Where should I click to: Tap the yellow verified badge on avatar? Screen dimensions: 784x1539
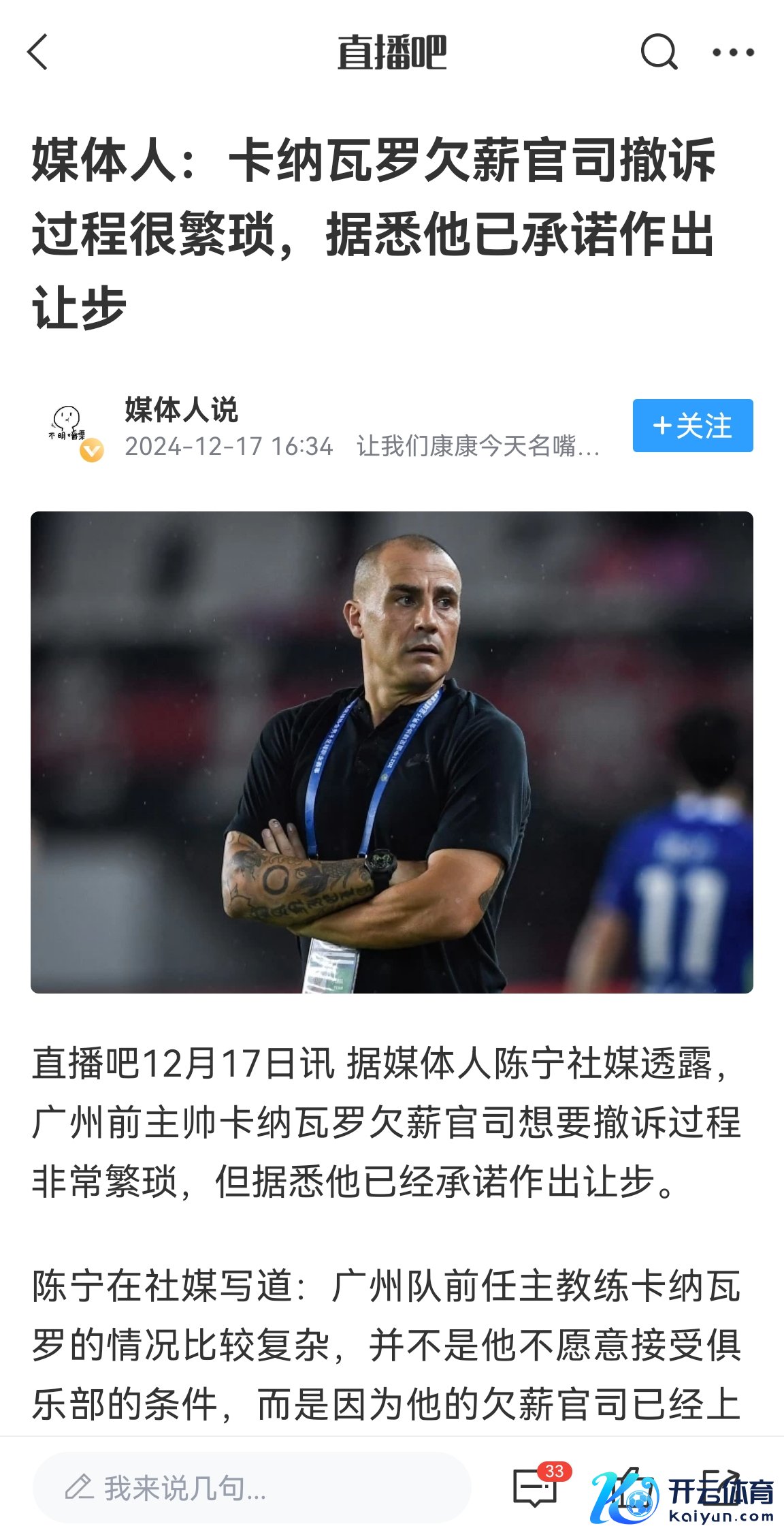pos(92,450)
